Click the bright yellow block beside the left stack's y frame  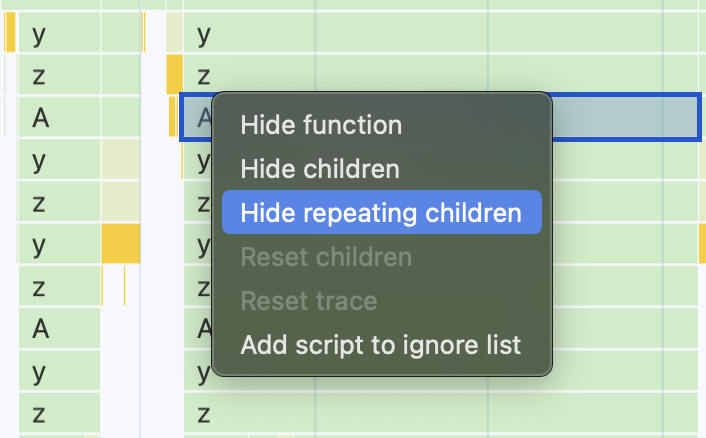[x=120, y=245]
